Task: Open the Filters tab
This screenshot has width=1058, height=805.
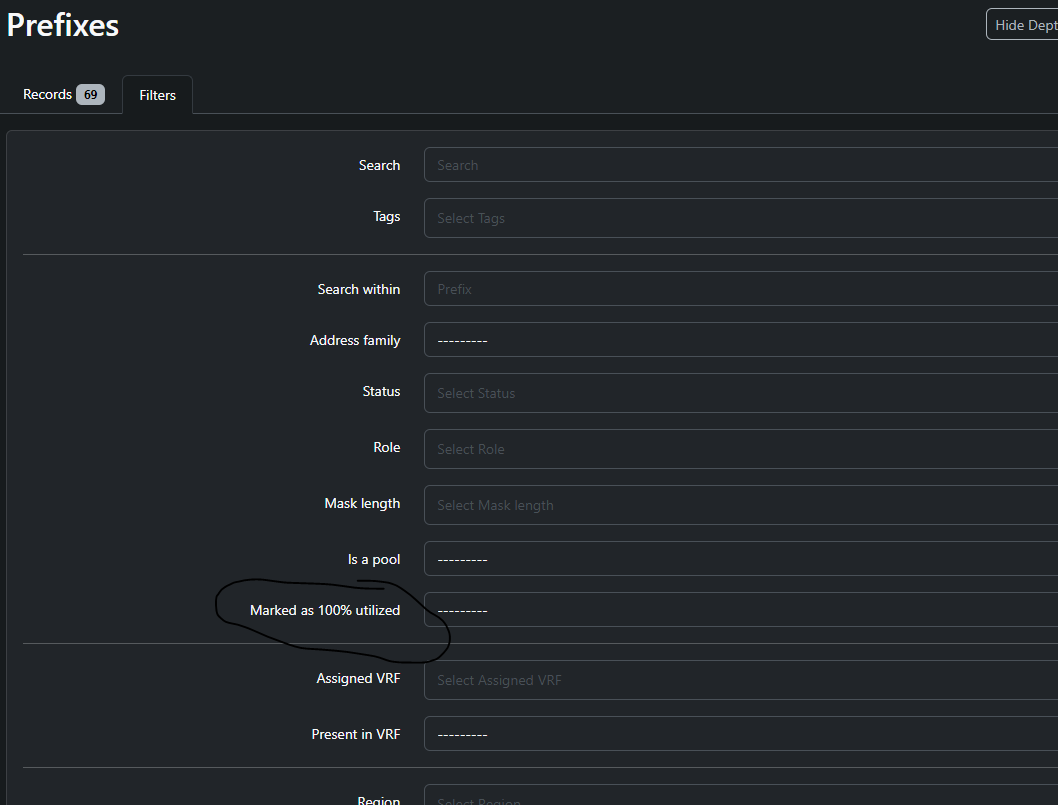Action: click(156, 95)
